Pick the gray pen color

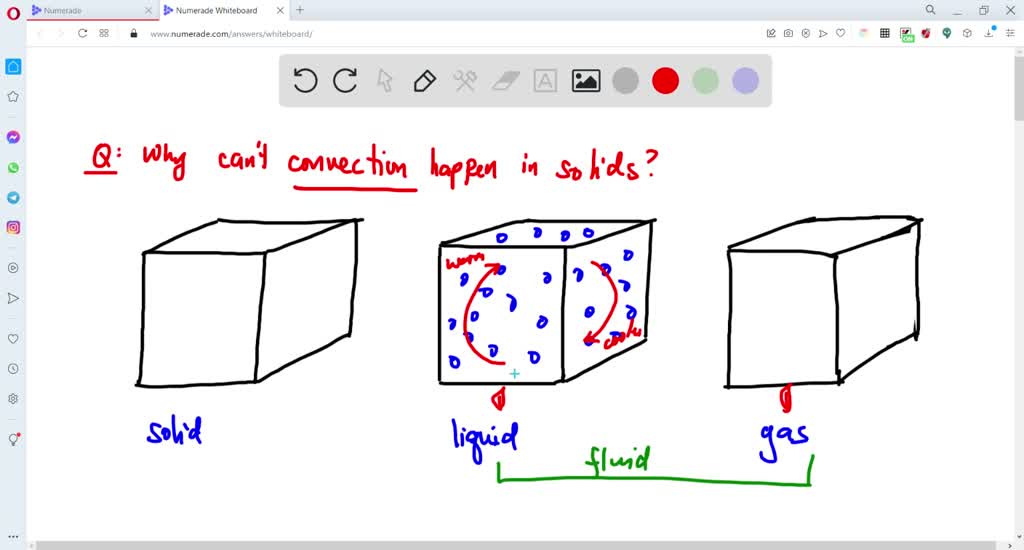tap(626, 81)
